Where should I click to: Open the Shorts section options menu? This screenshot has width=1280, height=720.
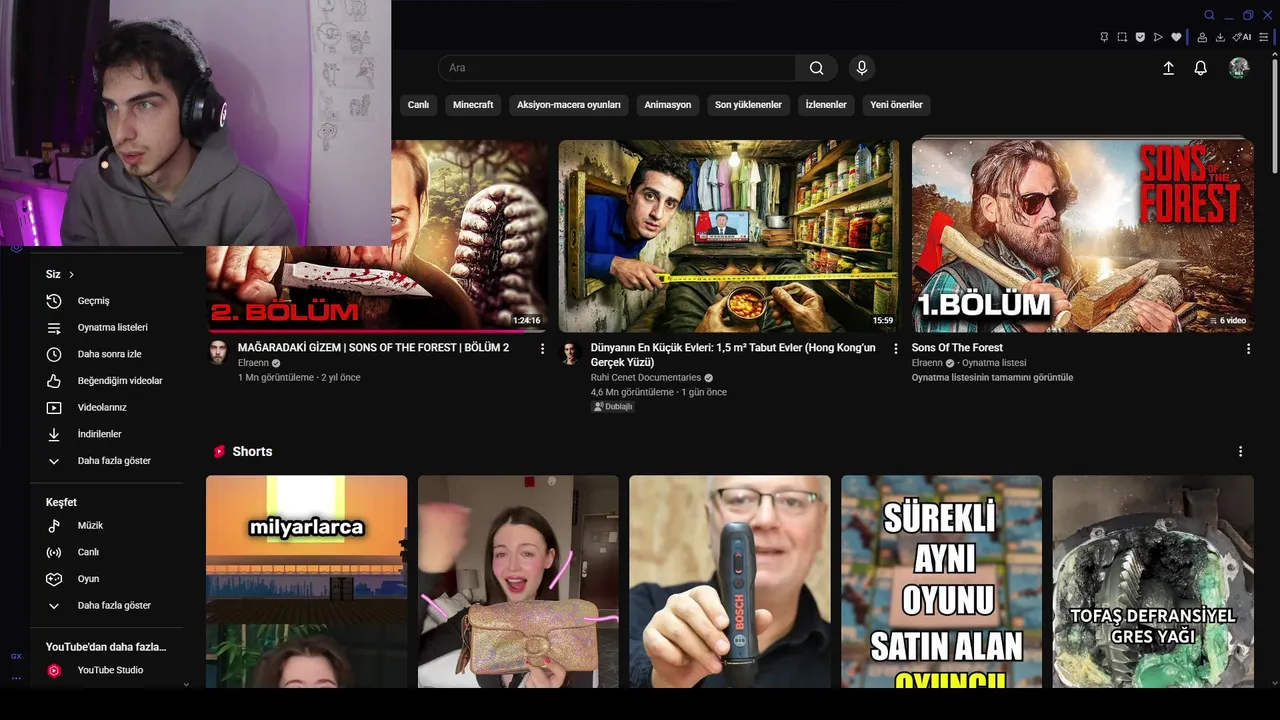click(x=1240, y=452)
